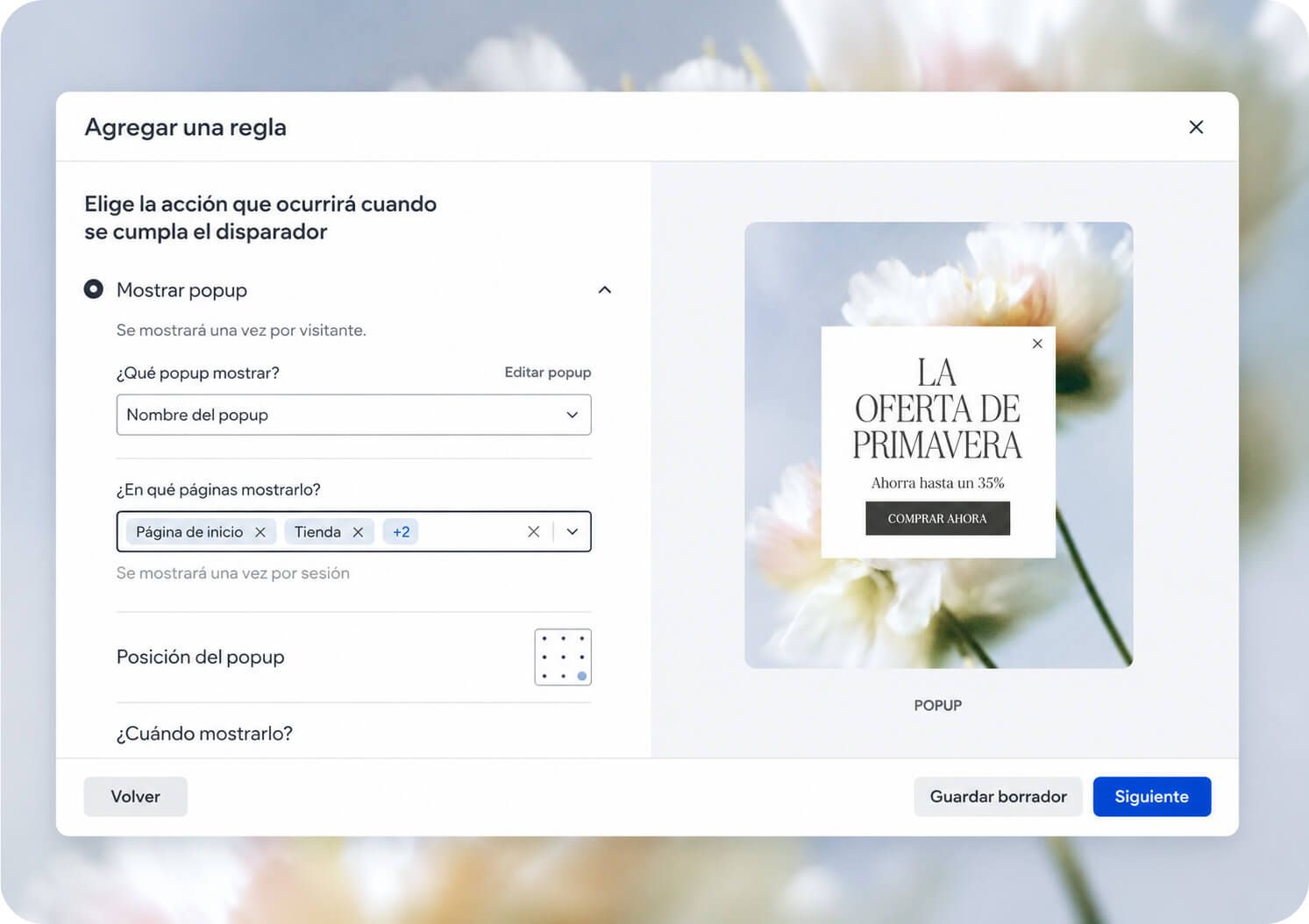This screenshot has width=1309, height=924.
Task: Click the LA OFERTA DE PRIMAVERA heading
Action: pos(937,409)
